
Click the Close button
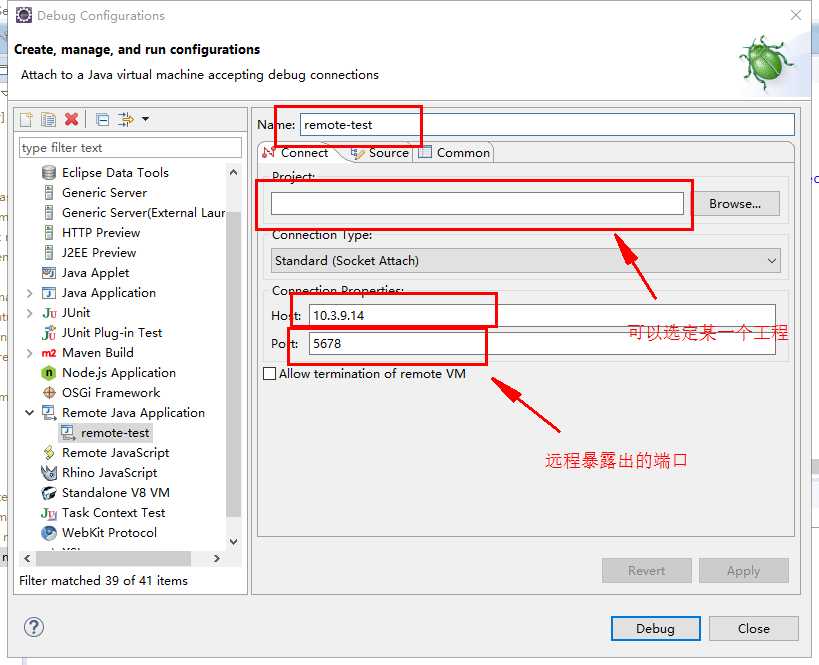click(x=754, y=628)
